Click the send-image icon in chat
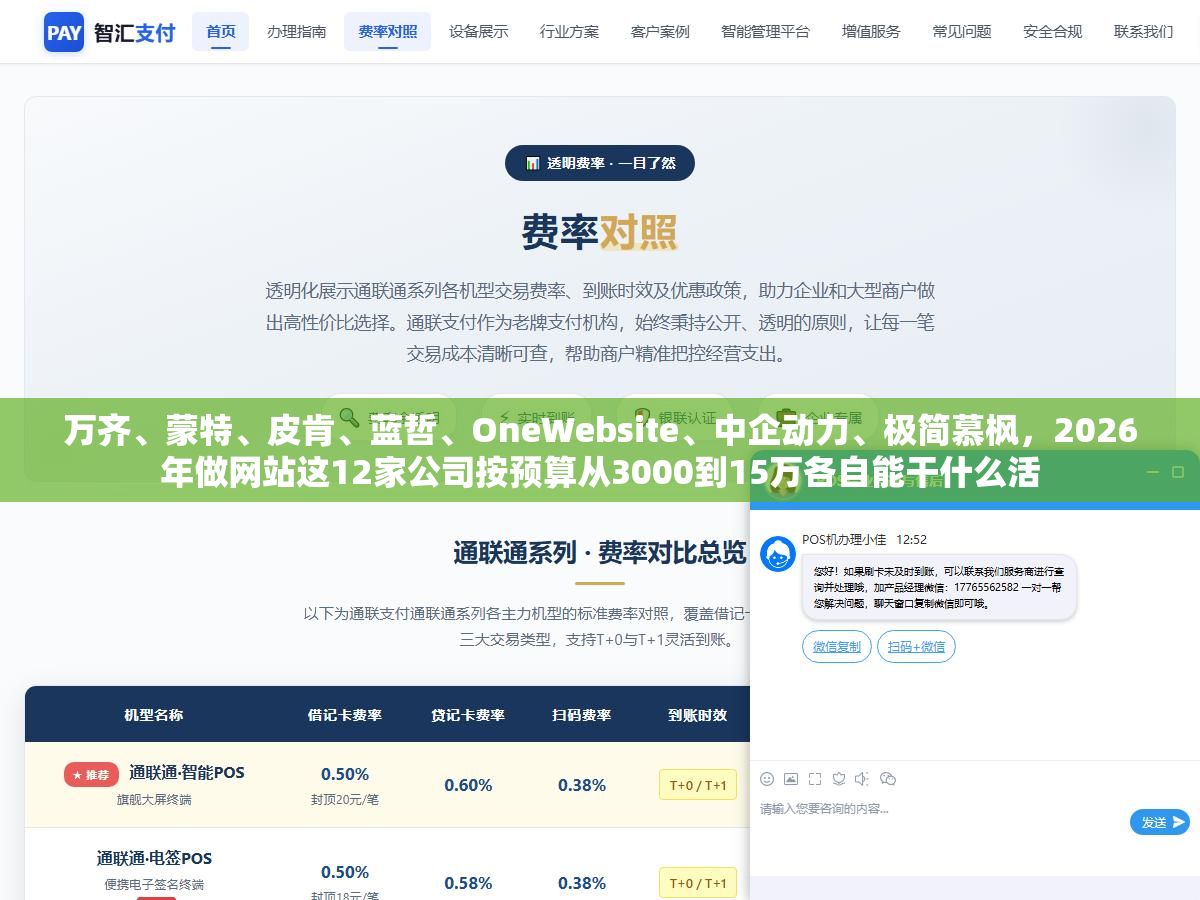The image size is (1200, 900). (x=791, y=779)
